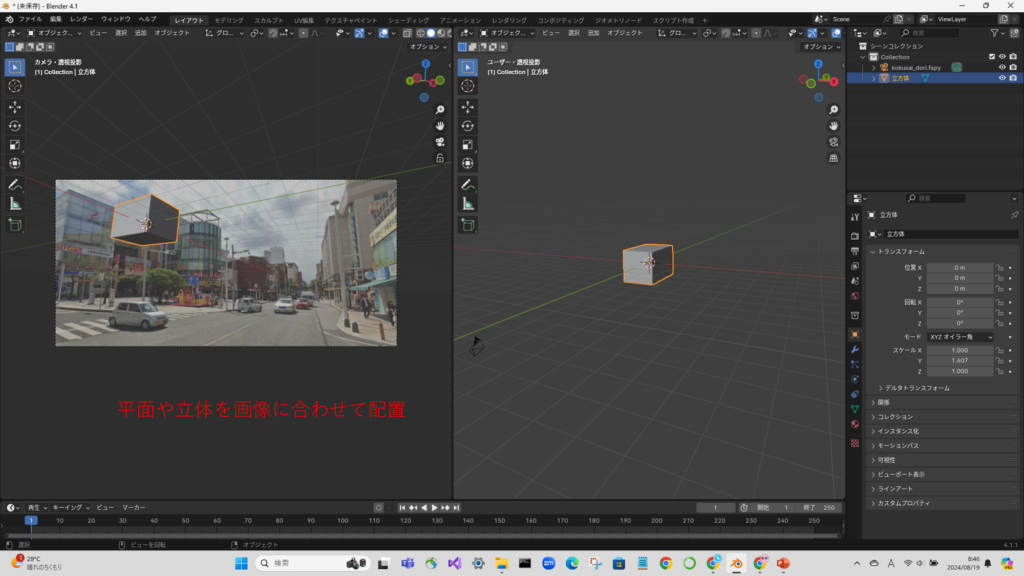The width and height of the screenshot is (1024, 576).
Task: Click the Add Cube tool in left viewport
Action: coord(15,225)
